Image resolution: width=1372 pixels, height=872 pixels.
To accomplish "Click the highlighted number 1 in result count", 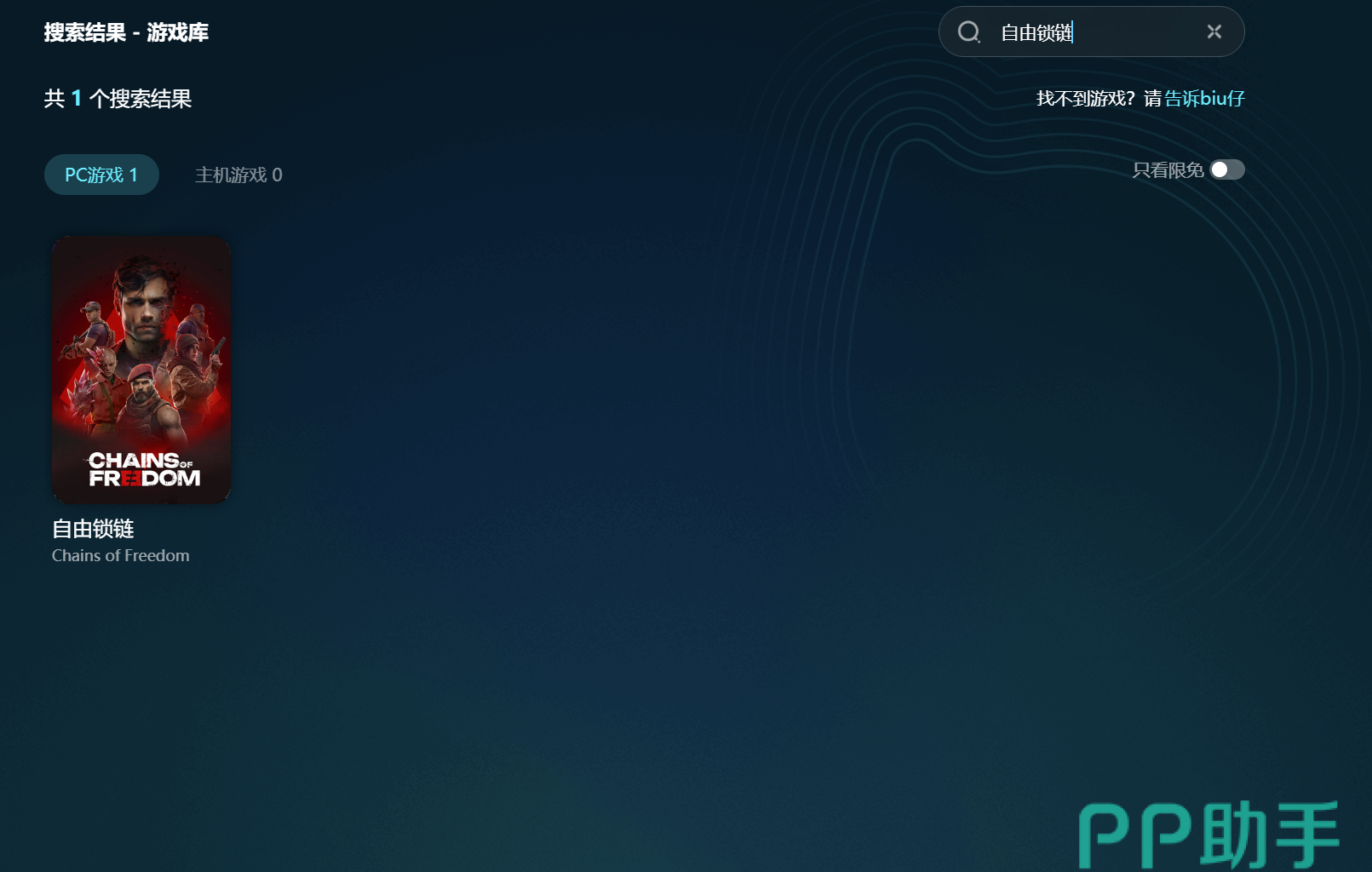I will tap(77, 99).
